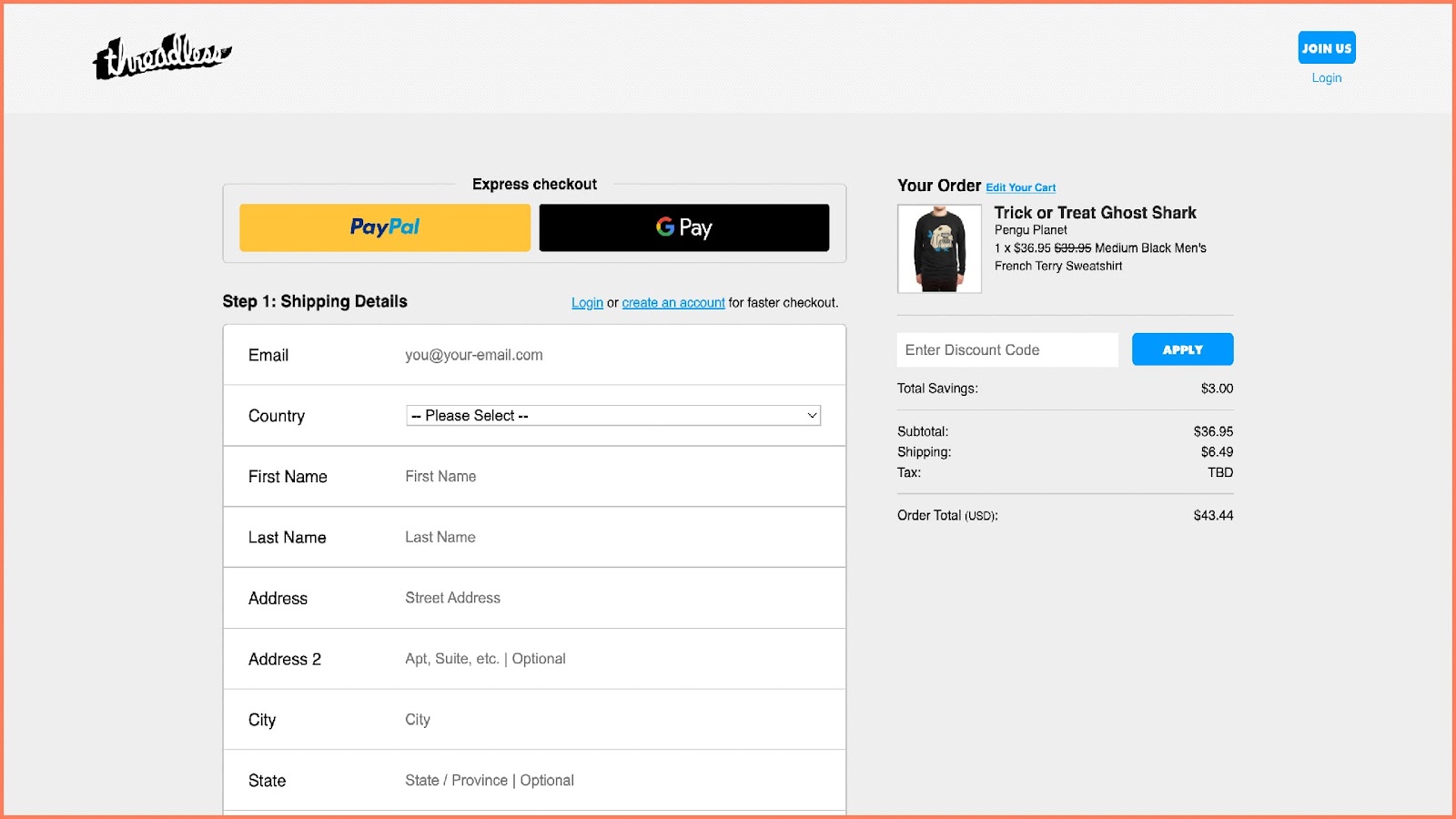Click the Login link next to Step 1
The image size is (1456, 819).
(587, 302)
